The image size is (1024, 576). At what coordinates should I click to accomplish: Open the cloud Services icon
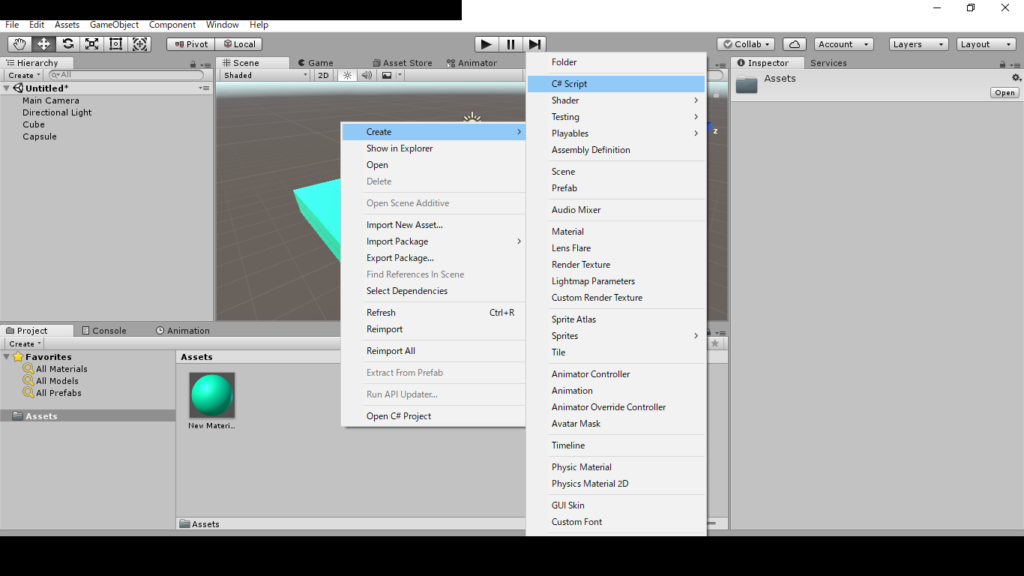coord(794,44)
